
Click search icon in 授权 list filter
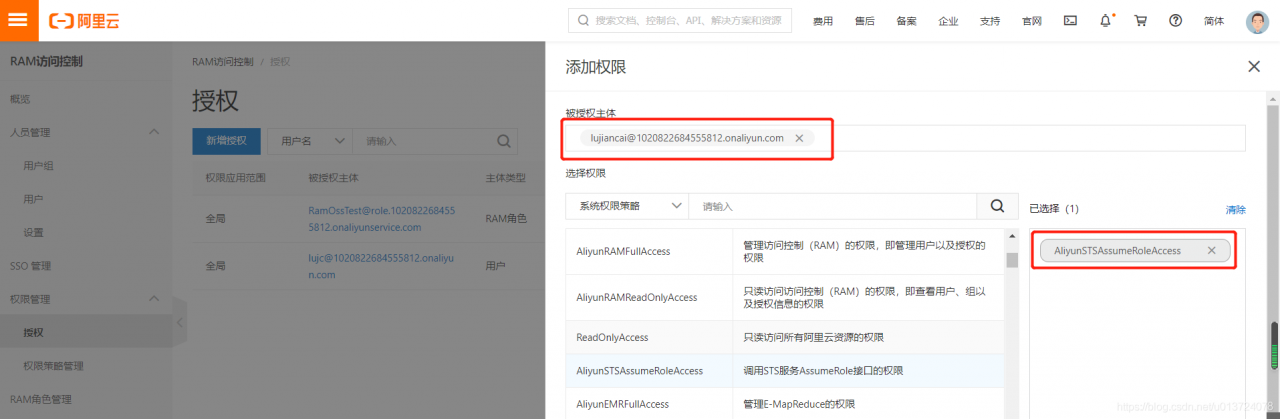coord(504,141)
